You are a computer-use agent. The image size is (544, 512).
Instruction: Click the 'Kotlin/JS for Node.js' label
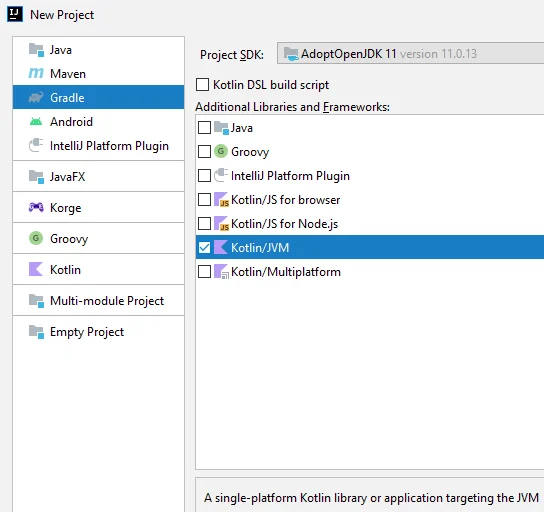pos(284,224)
